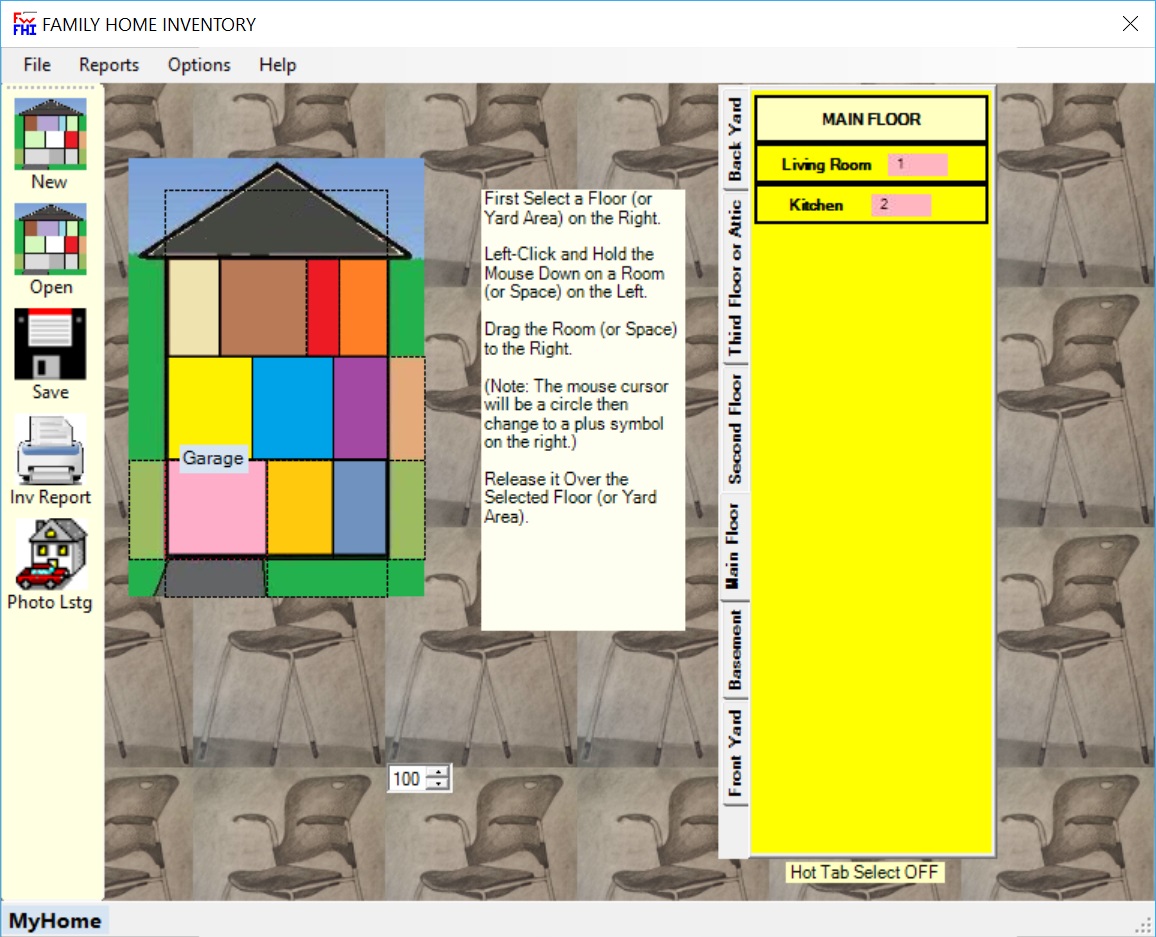Click the MAIN FLOOR header button

click(x=871, y=119)
